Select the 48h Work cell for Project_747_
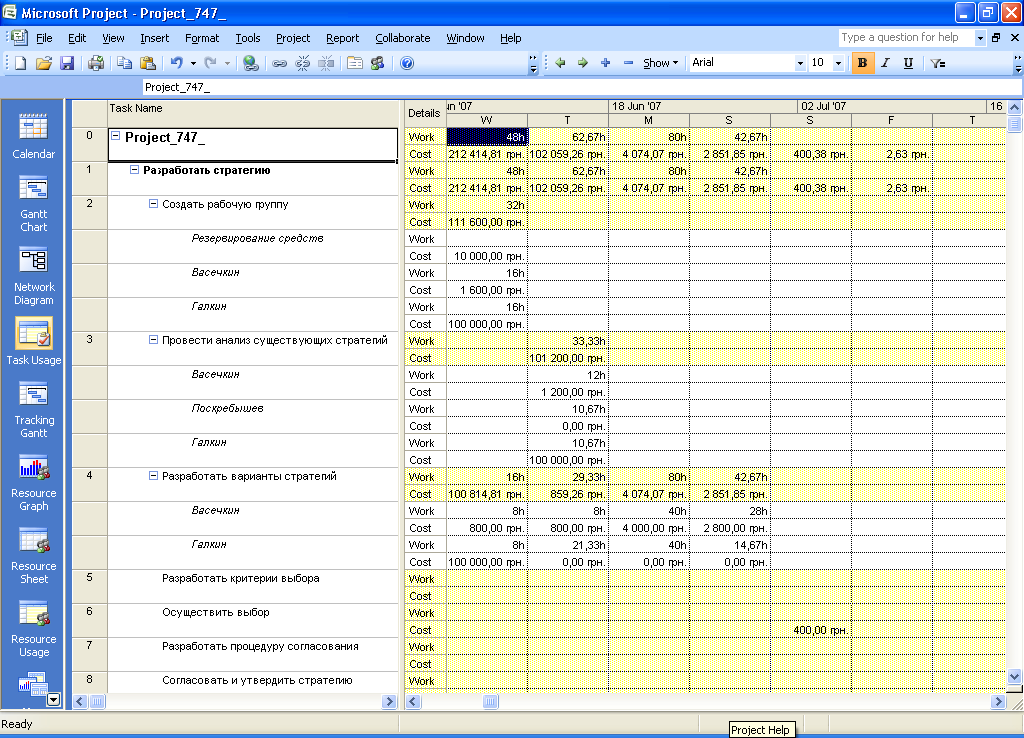 (487, 136)
